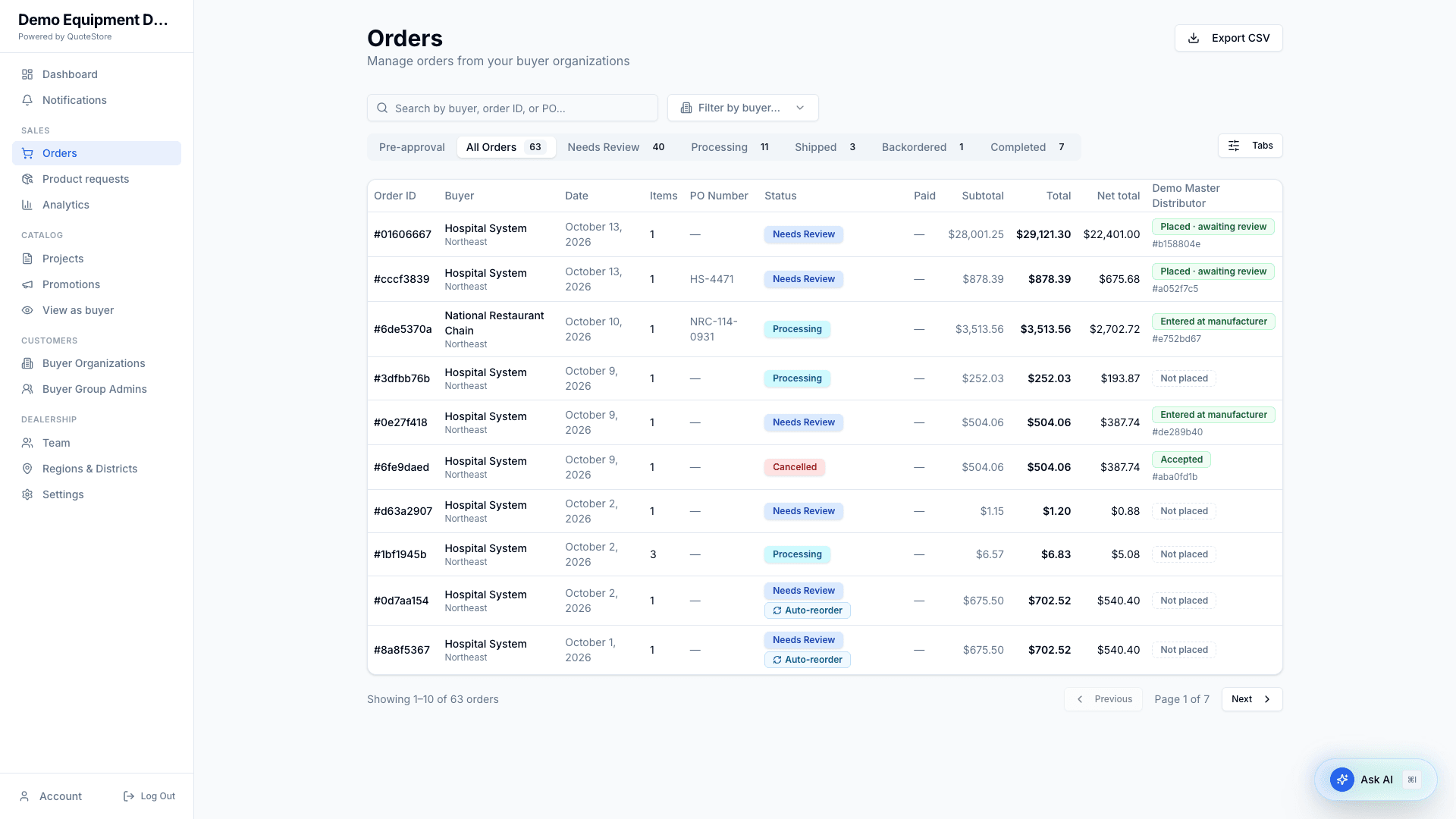Click the Buyer Organizations building icon
1456x819 pixels.
[27, 363]
